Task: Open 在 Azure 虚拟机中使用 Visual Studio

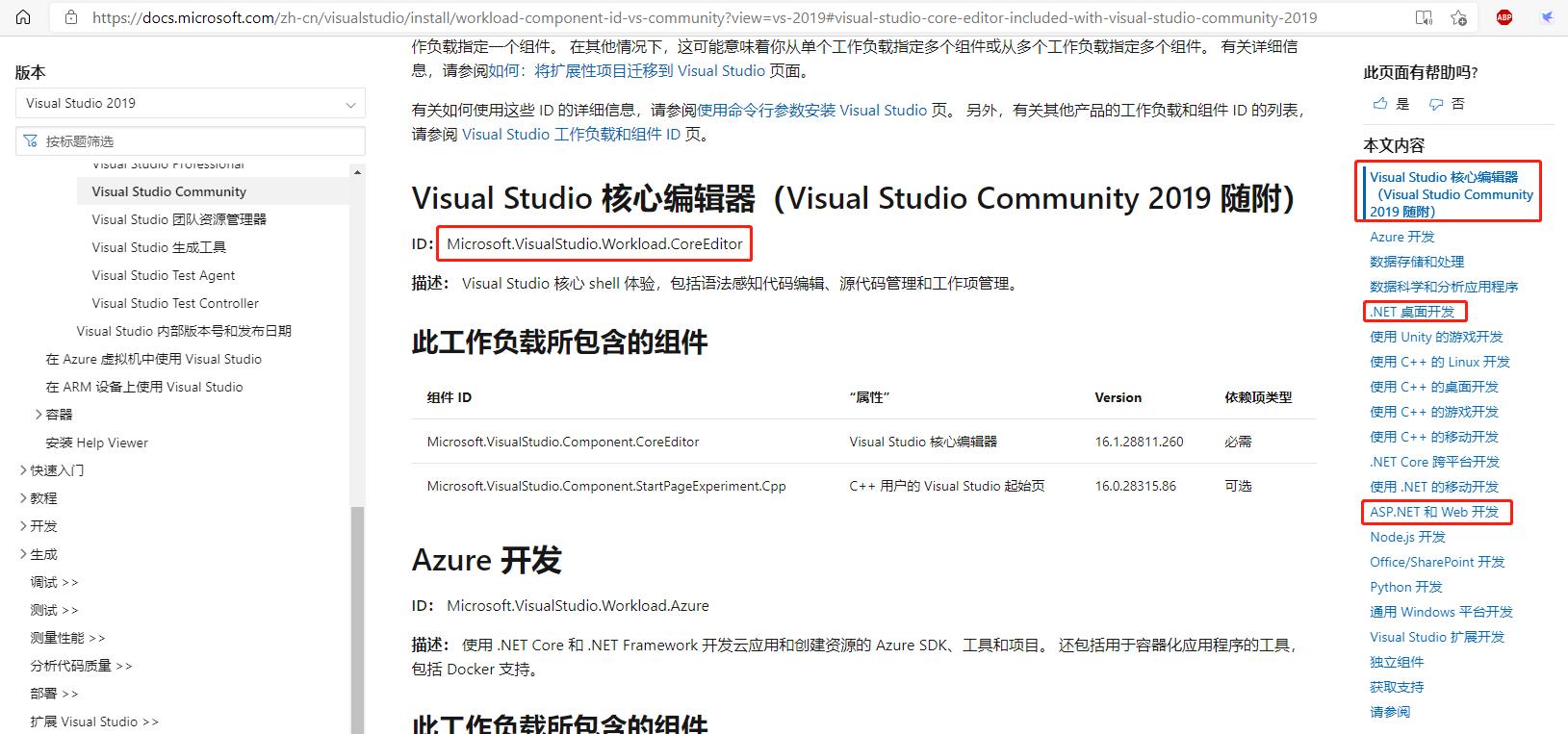Action: point(154,359)
